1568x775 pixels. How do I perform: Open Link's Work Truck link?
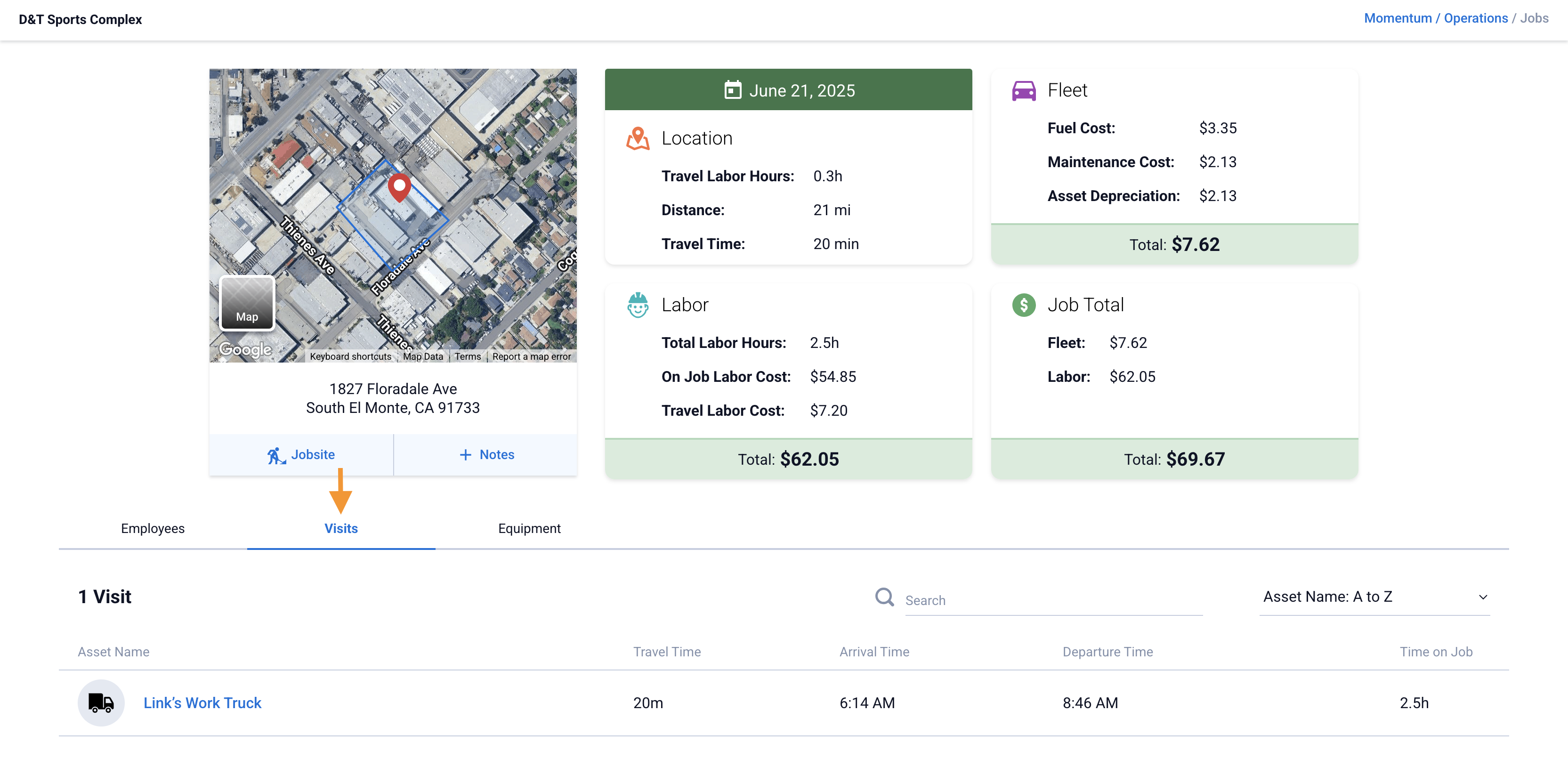[202, 702]
